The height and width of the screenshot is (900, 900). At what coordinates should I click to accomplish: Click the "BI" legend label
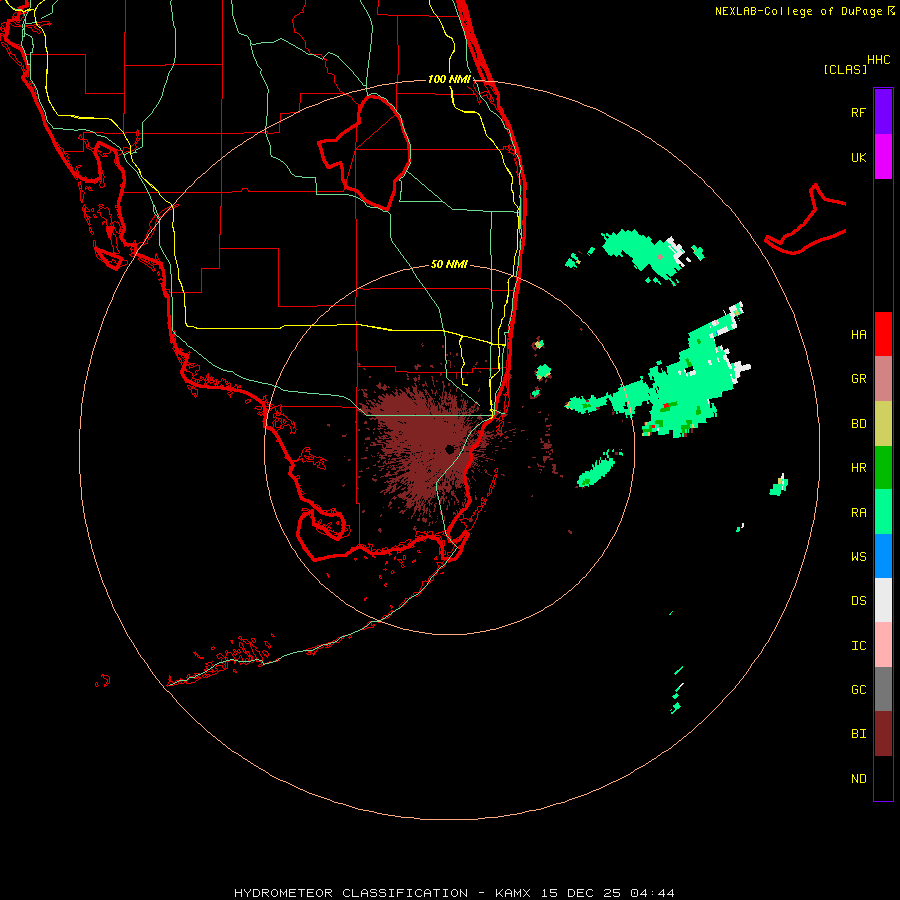point(858,734)
